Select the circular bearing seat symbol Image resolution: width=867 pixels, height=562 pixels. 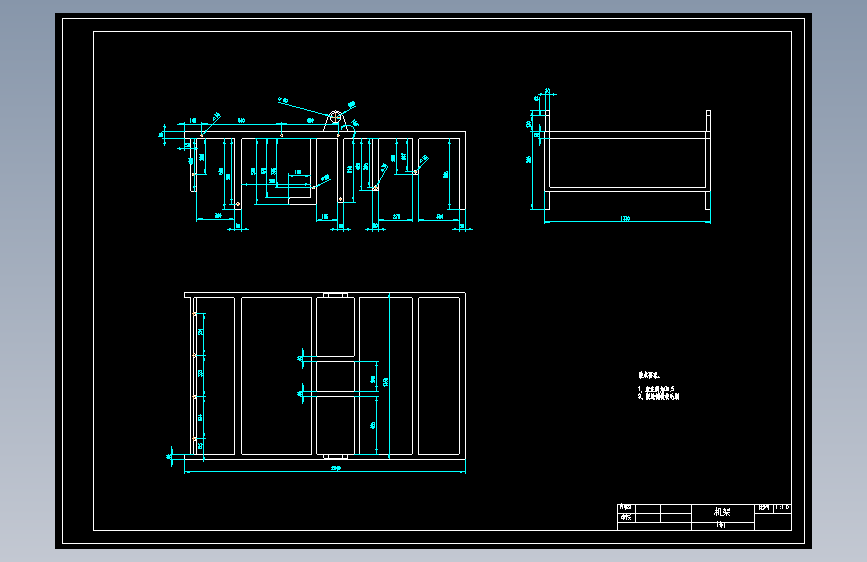click(335, 117)
